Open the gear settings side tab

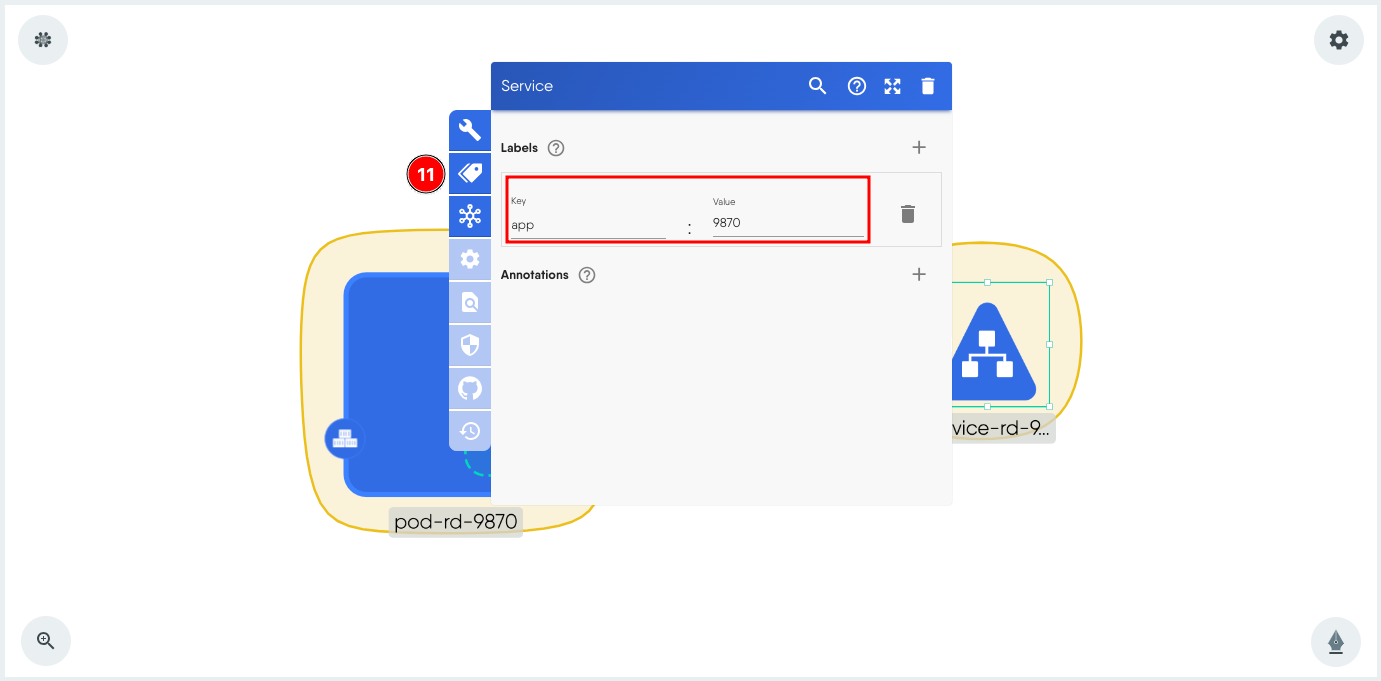pos(470,259)
